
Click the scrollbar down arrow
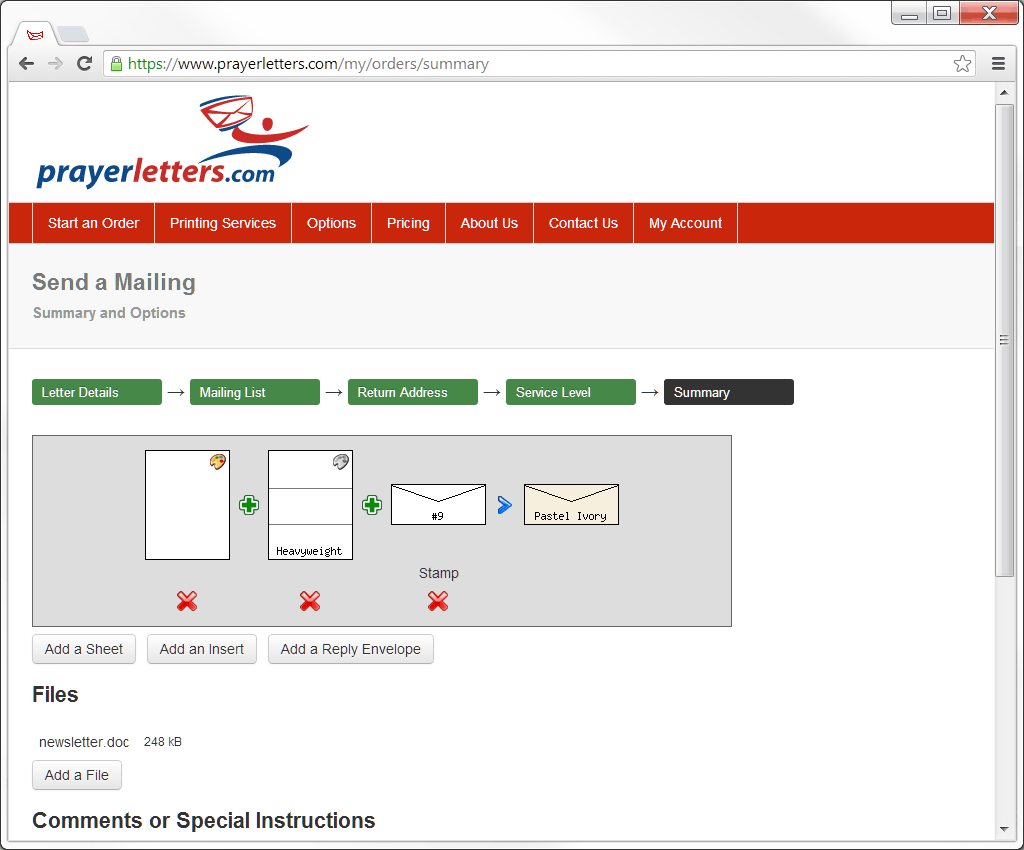[x=1004, y=830]
